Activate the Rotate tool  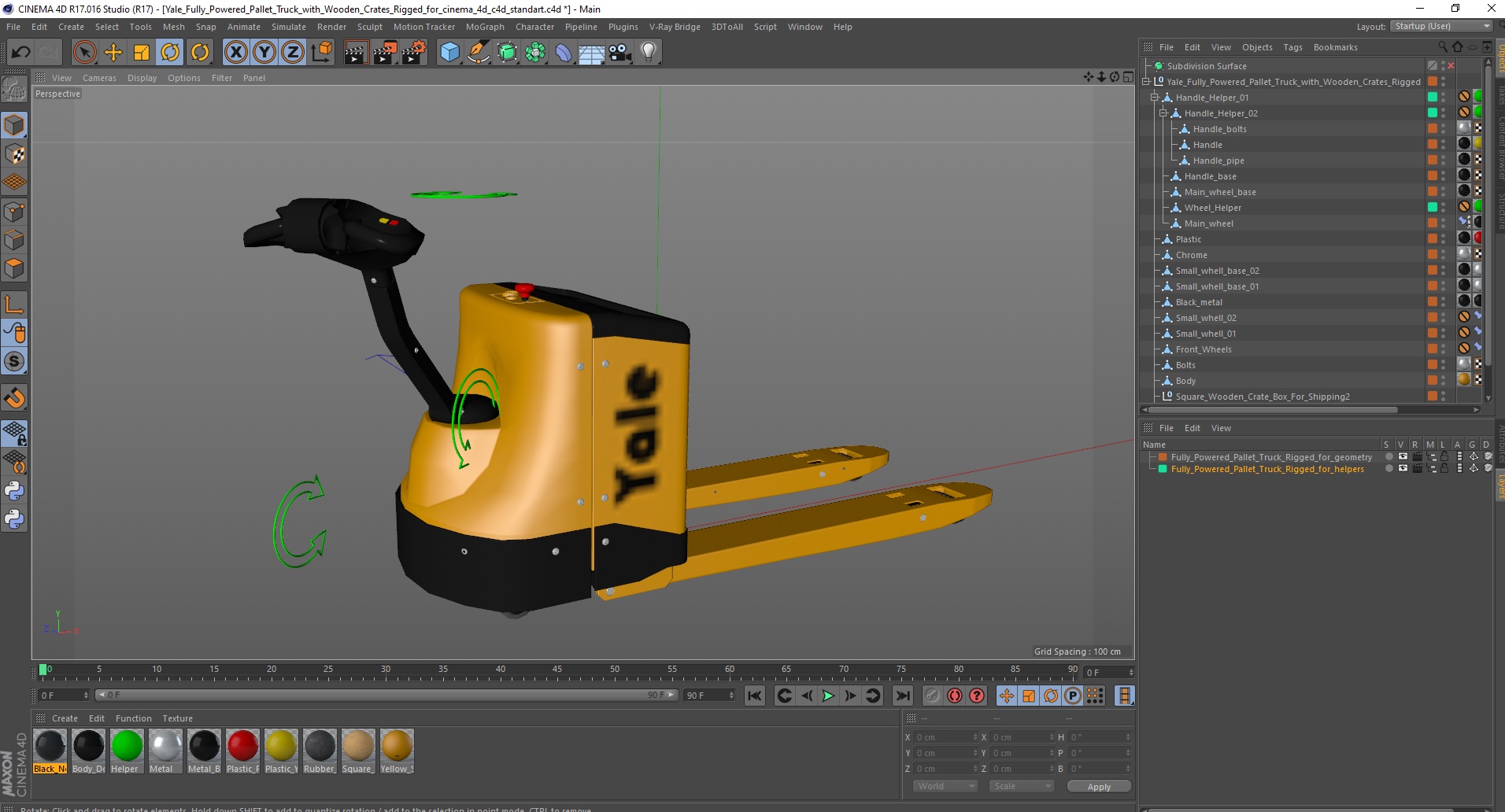click(x=170, y=52)
